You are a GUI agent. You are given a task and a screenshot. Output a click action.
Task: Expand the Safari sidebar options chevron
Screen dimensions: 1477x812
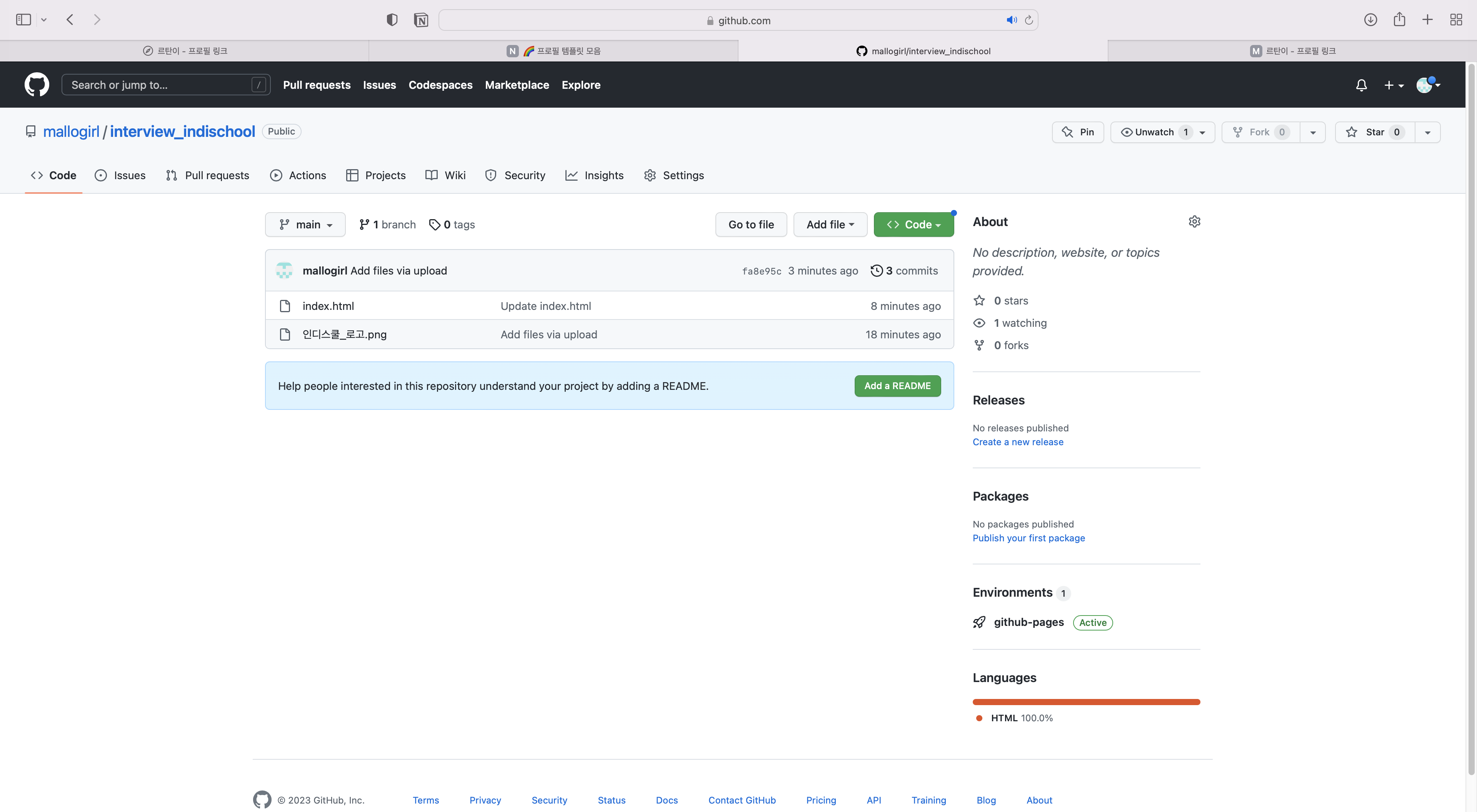point(43,20)
